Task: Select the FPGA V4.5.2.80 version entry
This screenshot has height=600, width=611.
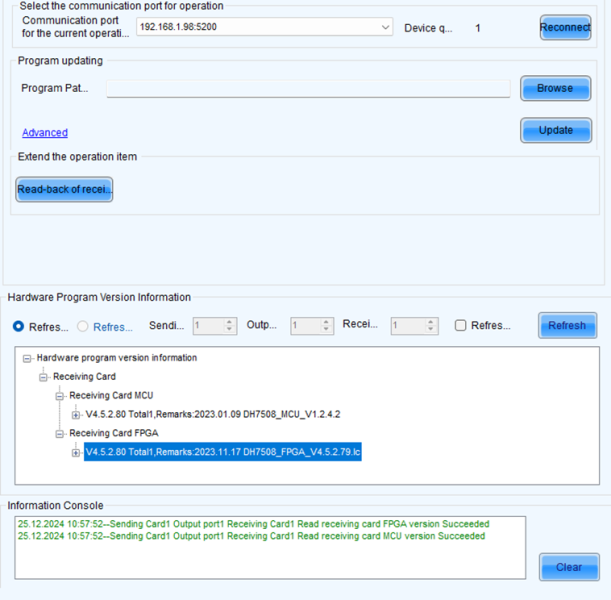Action: (222, 452)
